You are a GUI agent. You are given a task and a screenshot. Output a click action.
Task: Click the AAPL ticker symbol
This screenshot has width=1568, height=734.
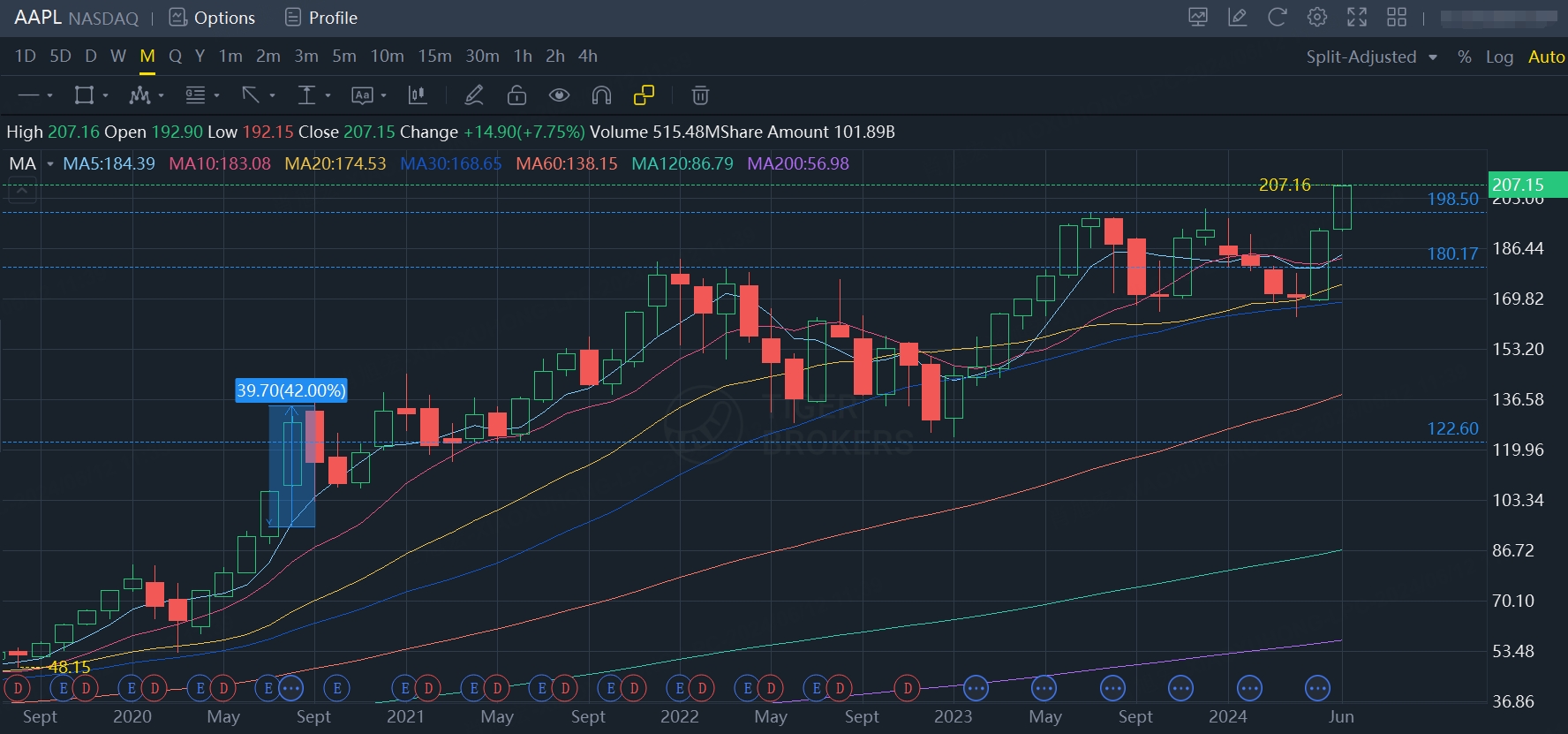click(x=38, y=18)
